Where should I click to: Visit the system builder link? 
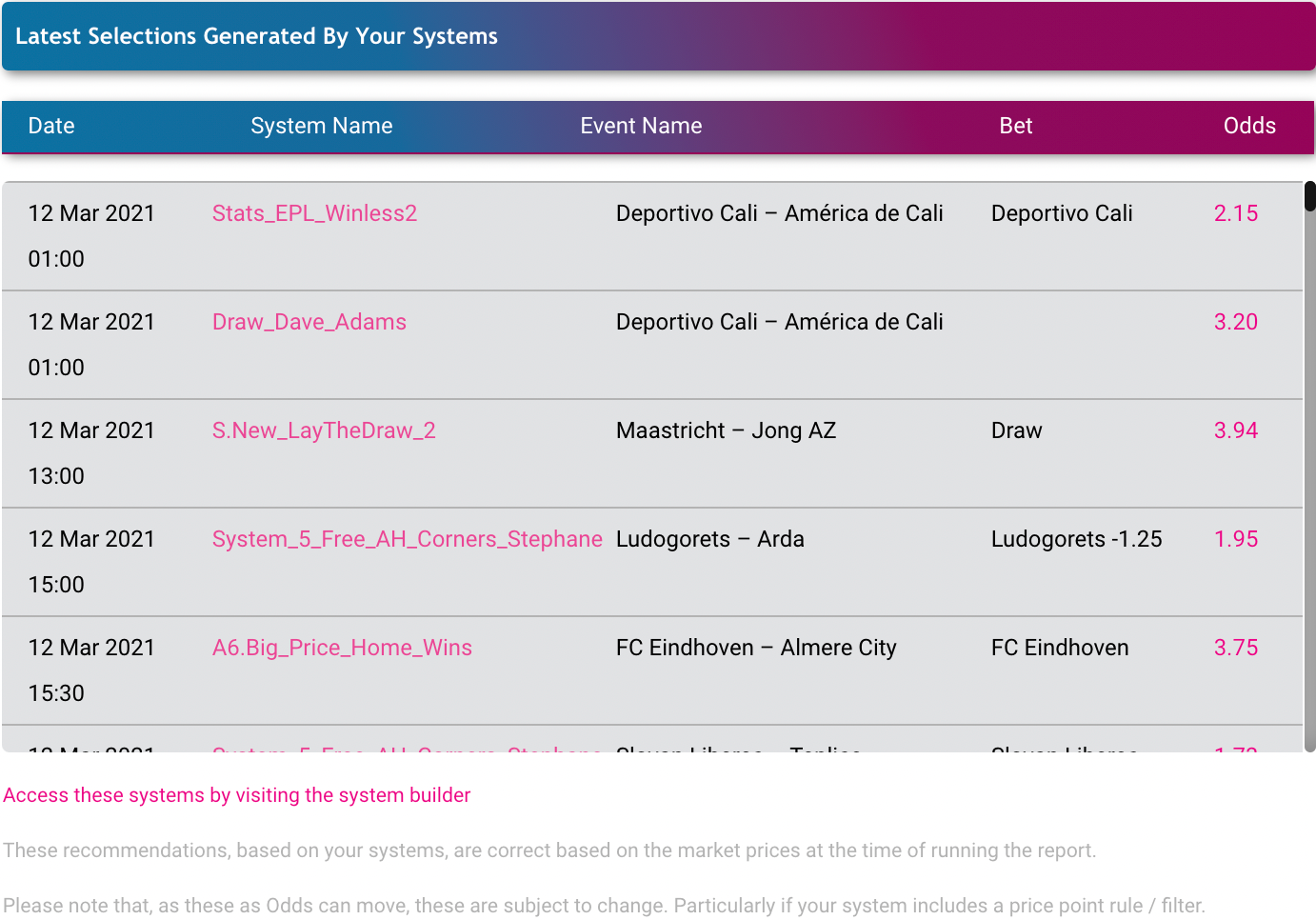click(237, 795)
